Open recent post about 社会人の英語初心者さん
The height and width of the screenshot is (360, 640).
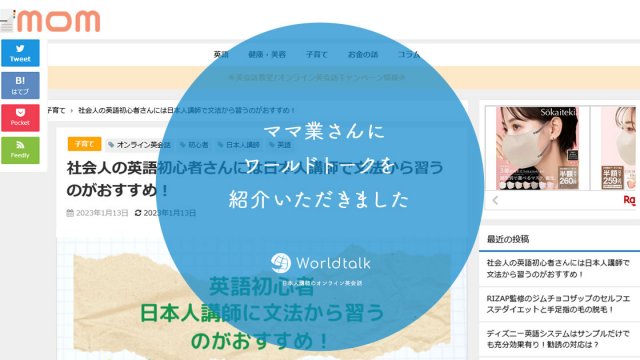(558, 269)
